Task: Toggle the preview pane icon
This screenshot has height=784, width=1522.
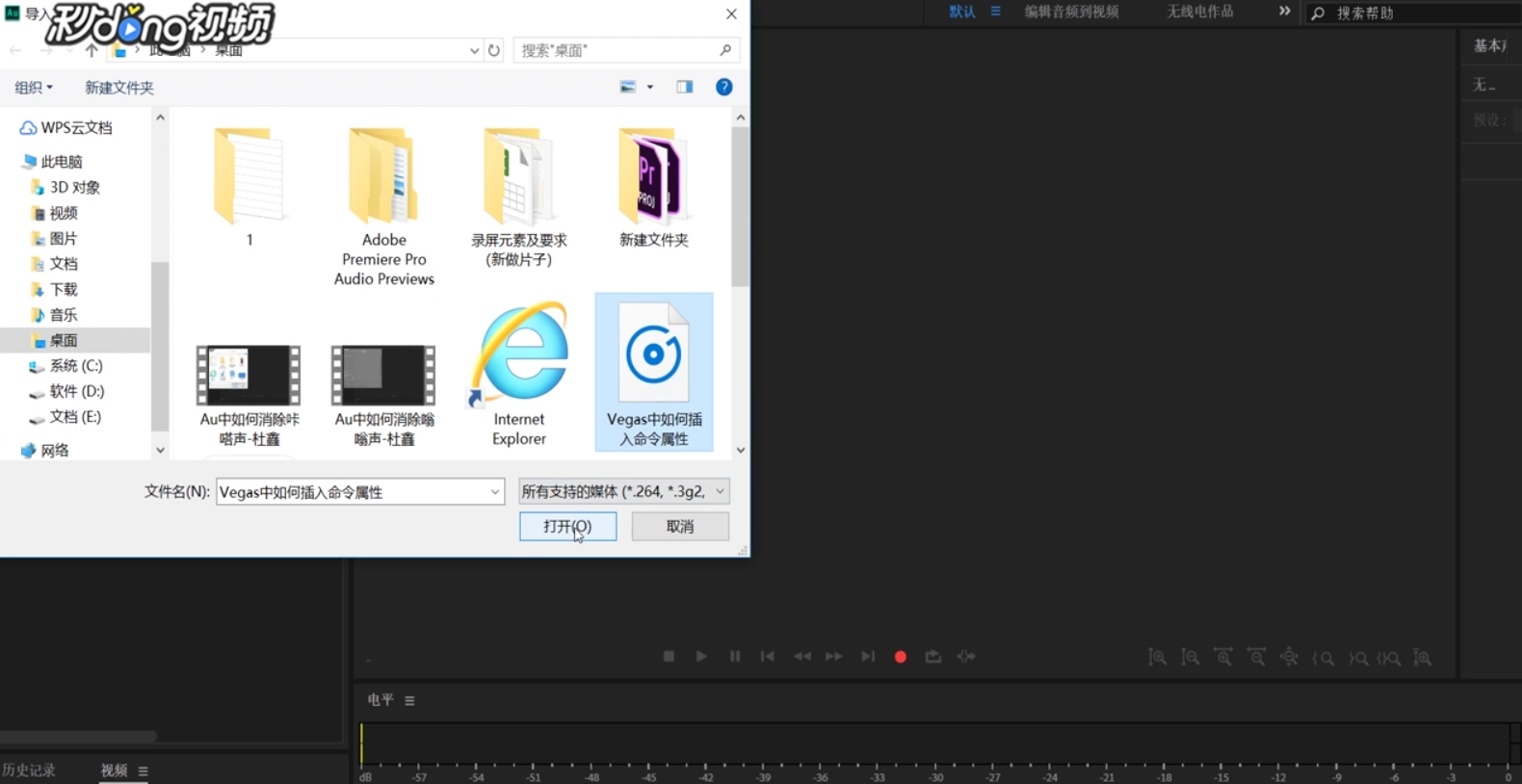Action: tap(685, 87)
